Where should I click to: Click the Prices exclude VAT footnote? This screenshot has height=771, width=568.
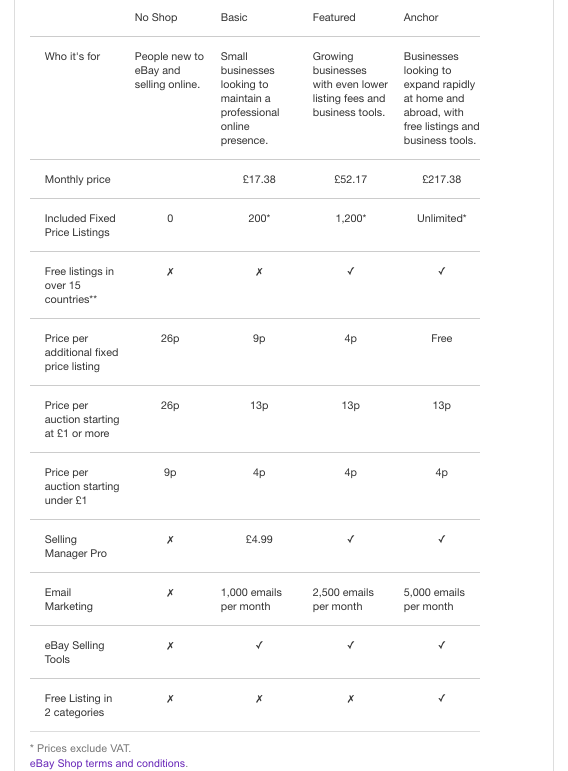(80, 748)
